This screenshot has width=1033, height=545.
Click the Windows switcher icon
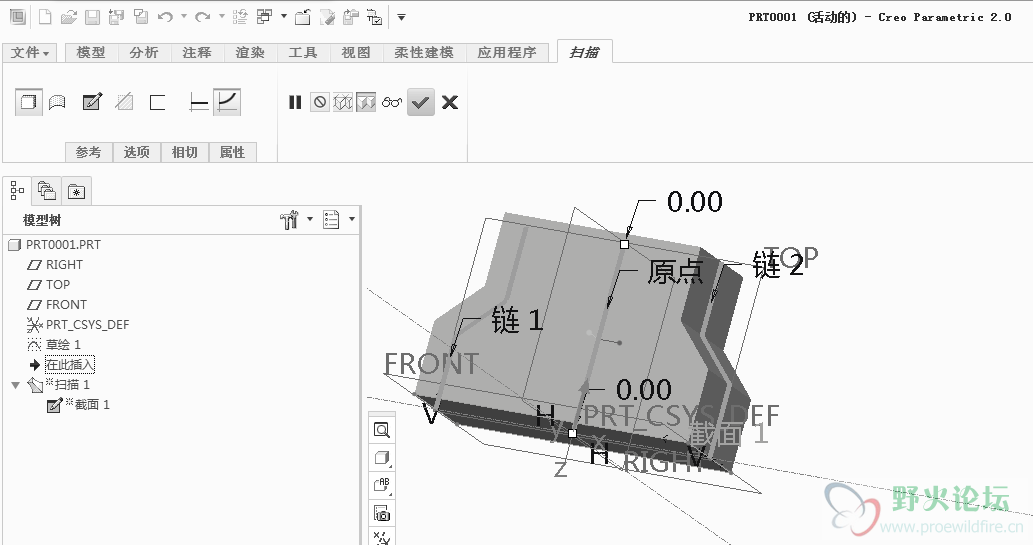point(265,17)
